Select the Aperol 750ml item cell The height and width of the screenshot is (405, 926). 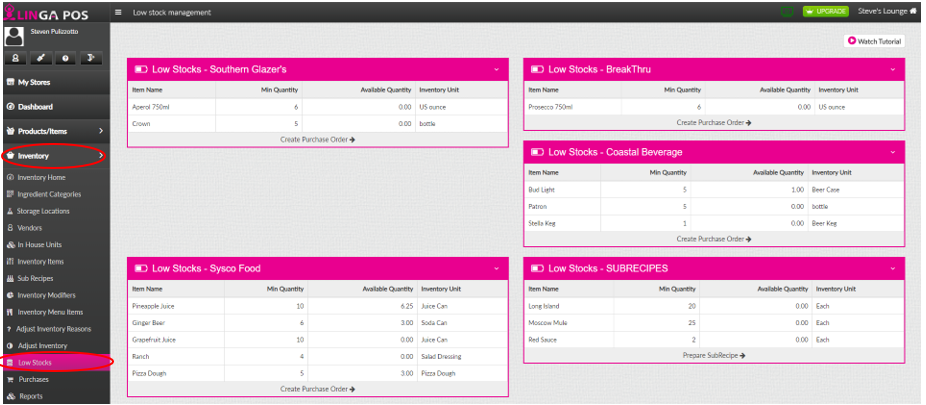tap(172, 107)
